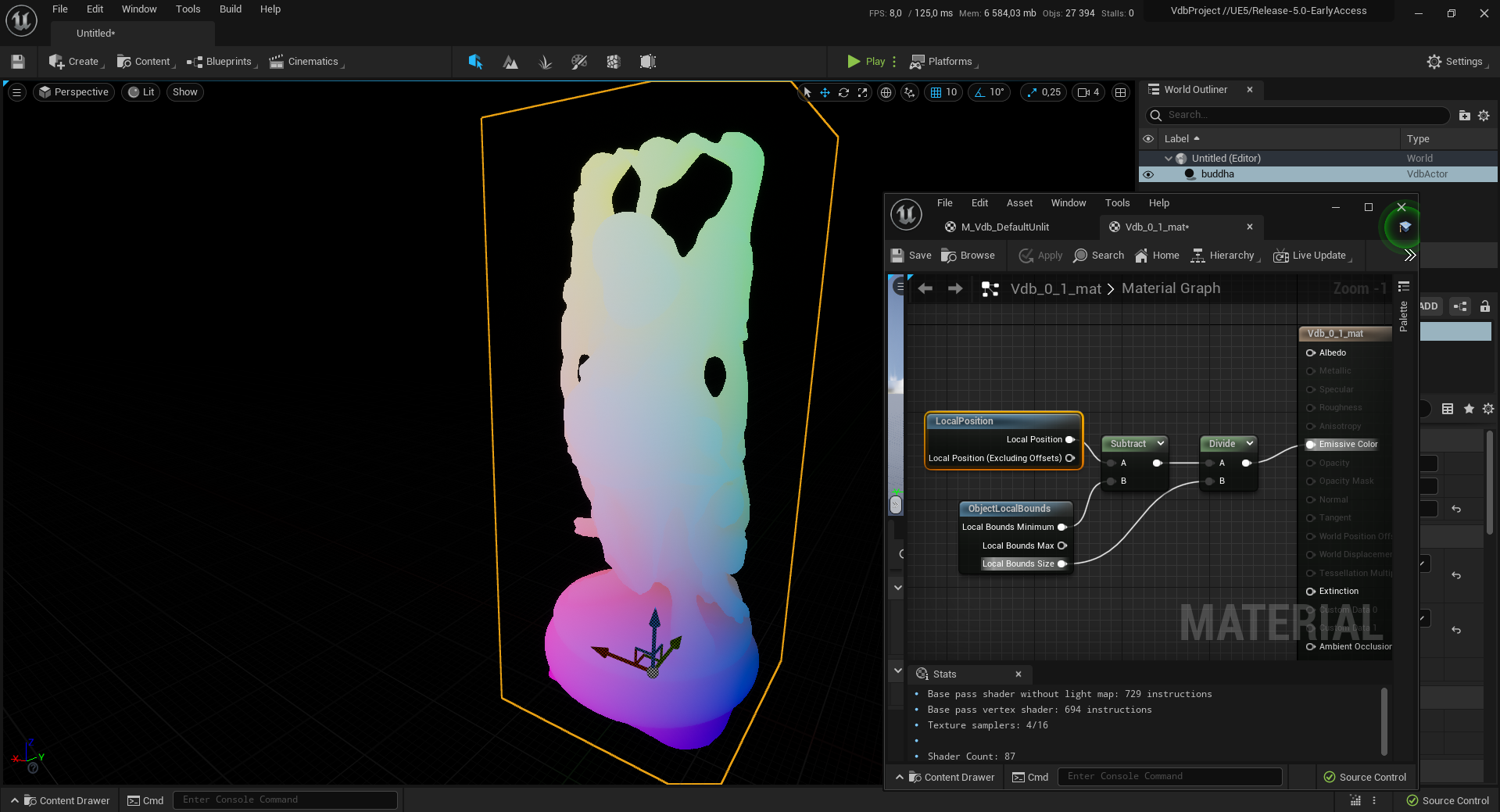Start Play in editor
Viewport: 1500px width, 812px height.
tap(866, 62)
